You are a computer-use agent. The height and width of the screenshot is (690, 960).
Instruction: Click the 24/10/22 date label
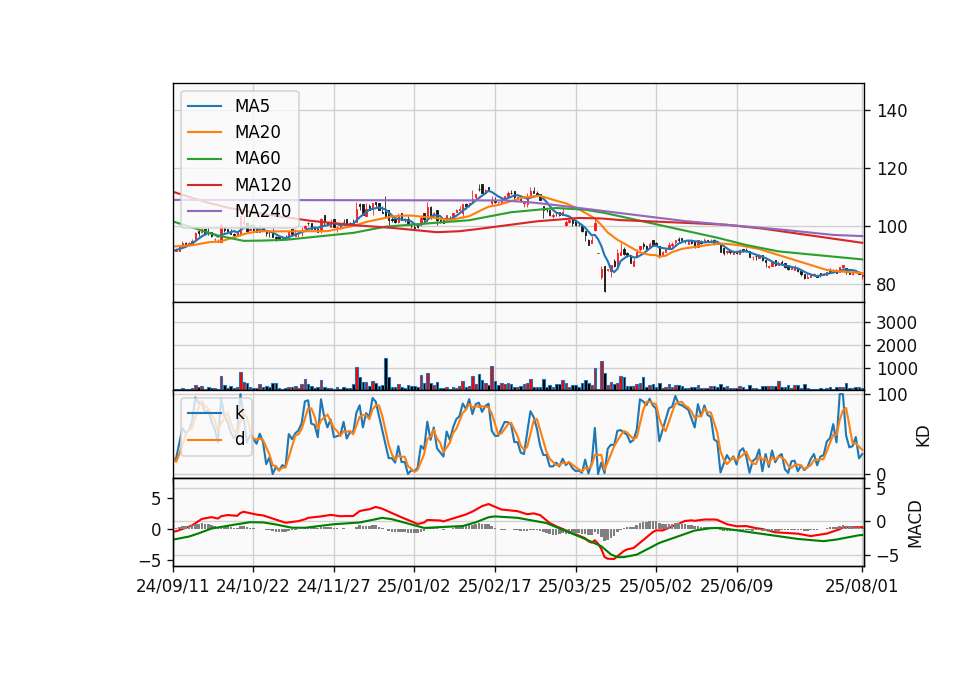pos(253,587)
